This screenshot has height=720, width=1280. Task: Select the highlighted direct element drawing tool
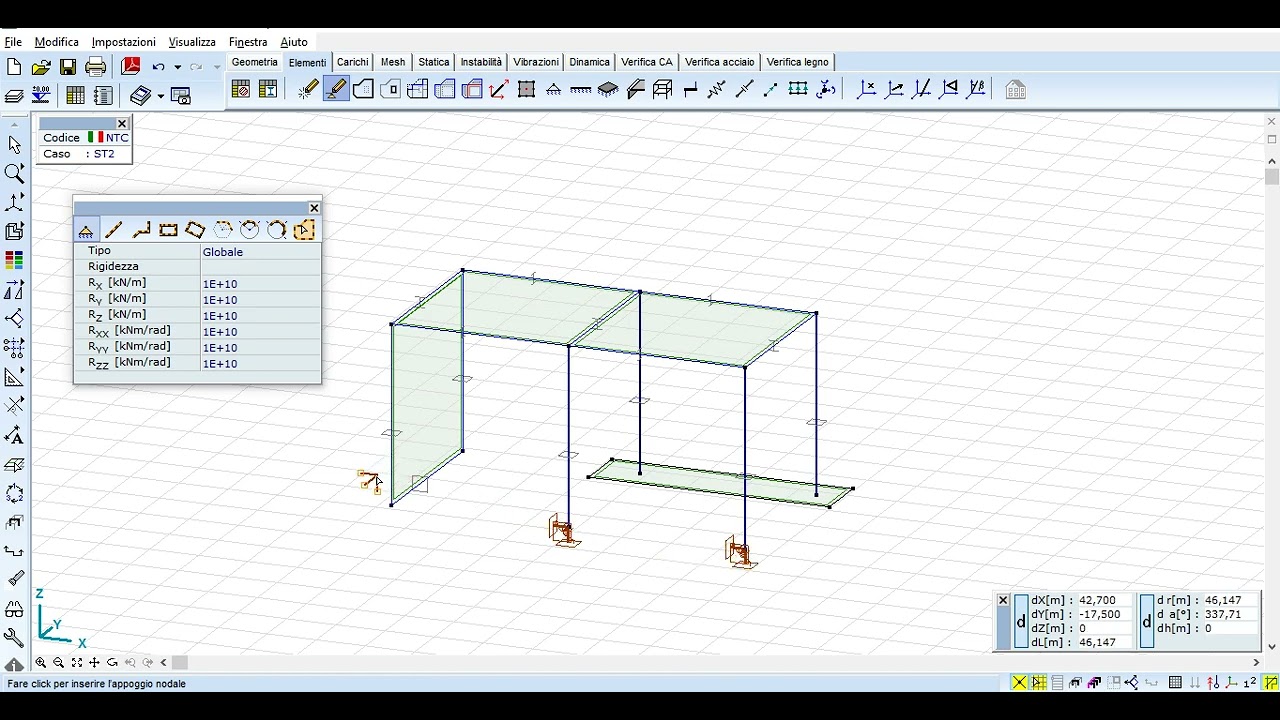pos(336,90)
